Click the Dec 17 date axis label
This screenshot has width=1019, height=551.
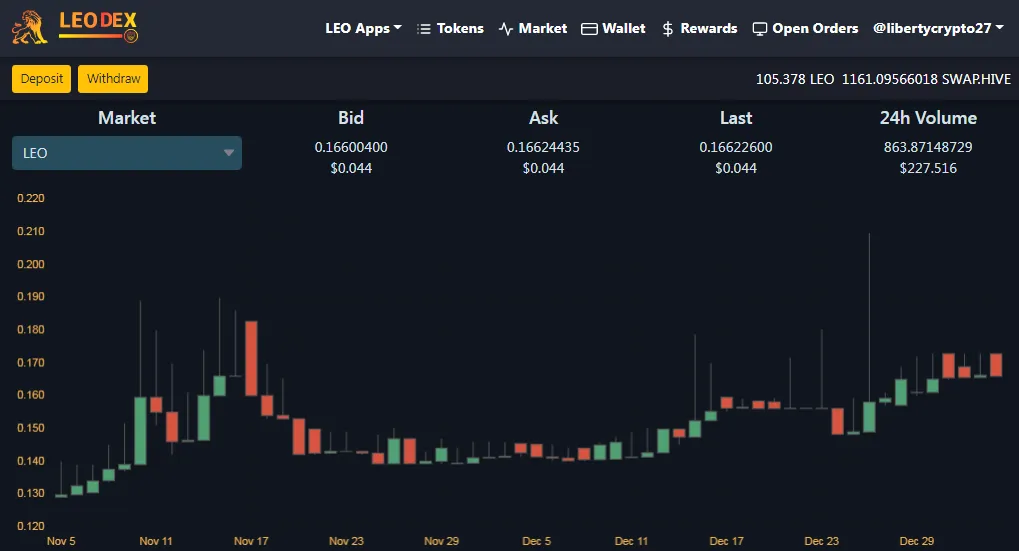pos(727,541)
